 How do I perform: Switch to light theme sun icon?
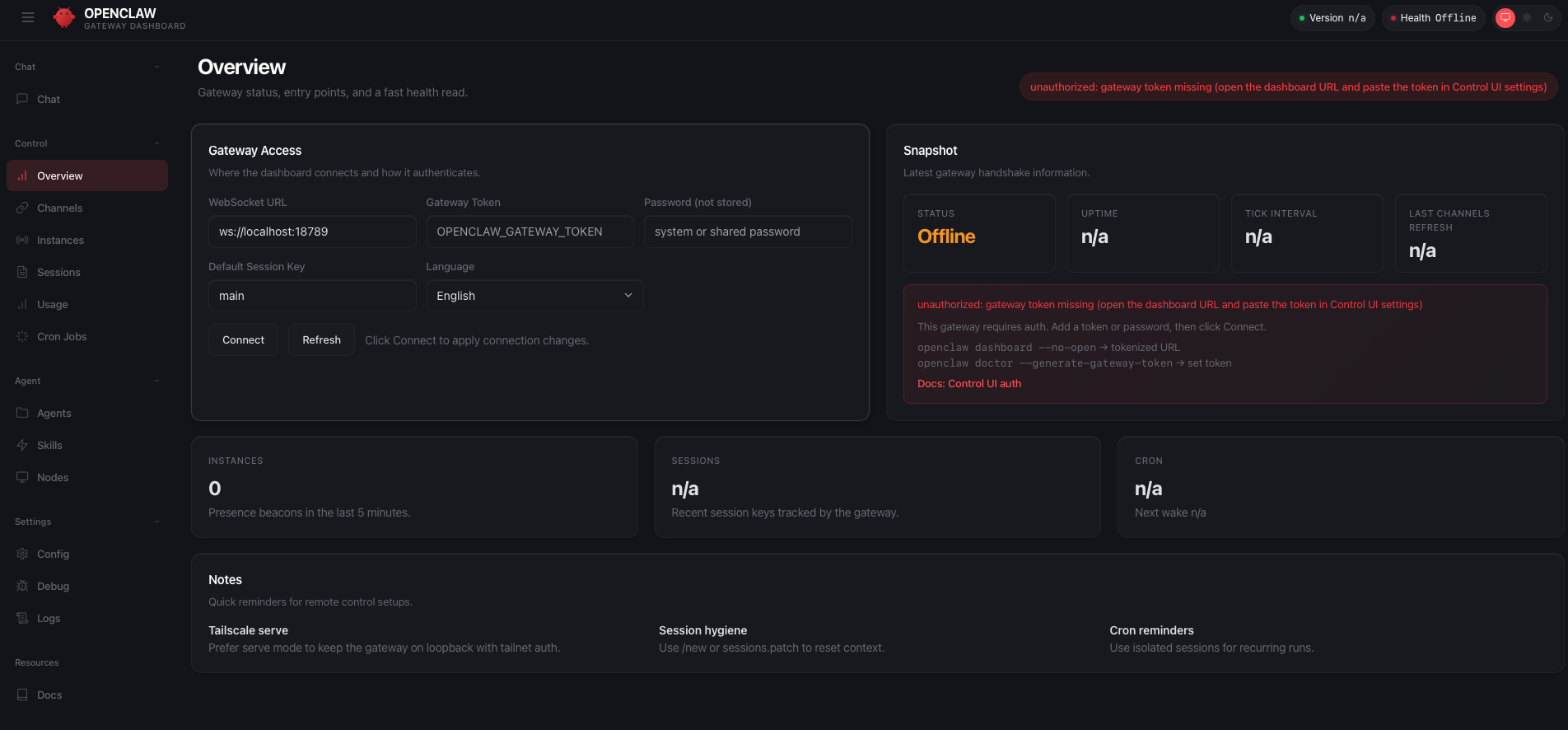pos(1527,17)
